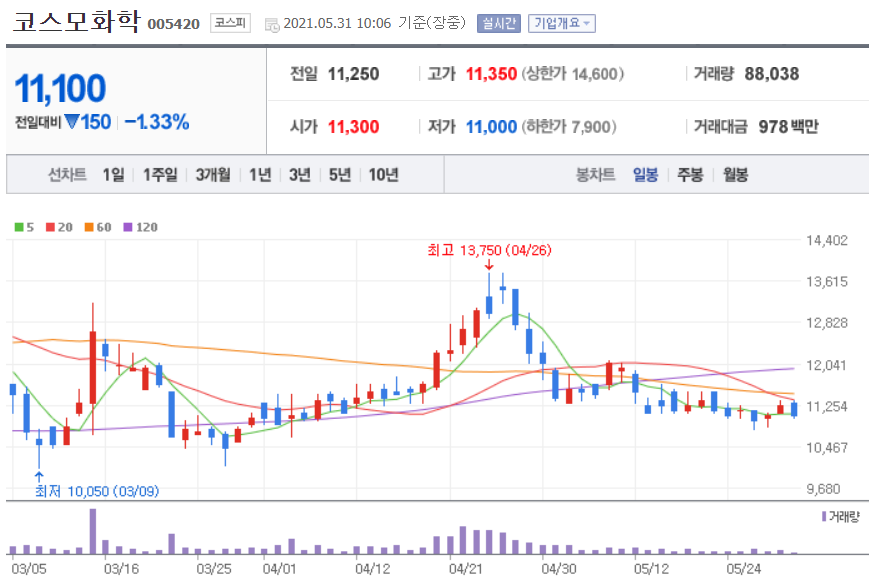This screenshot has width=869, height=581.
Task: Switch to 월봉 monthly candle chart
Action: pos(735,175)
